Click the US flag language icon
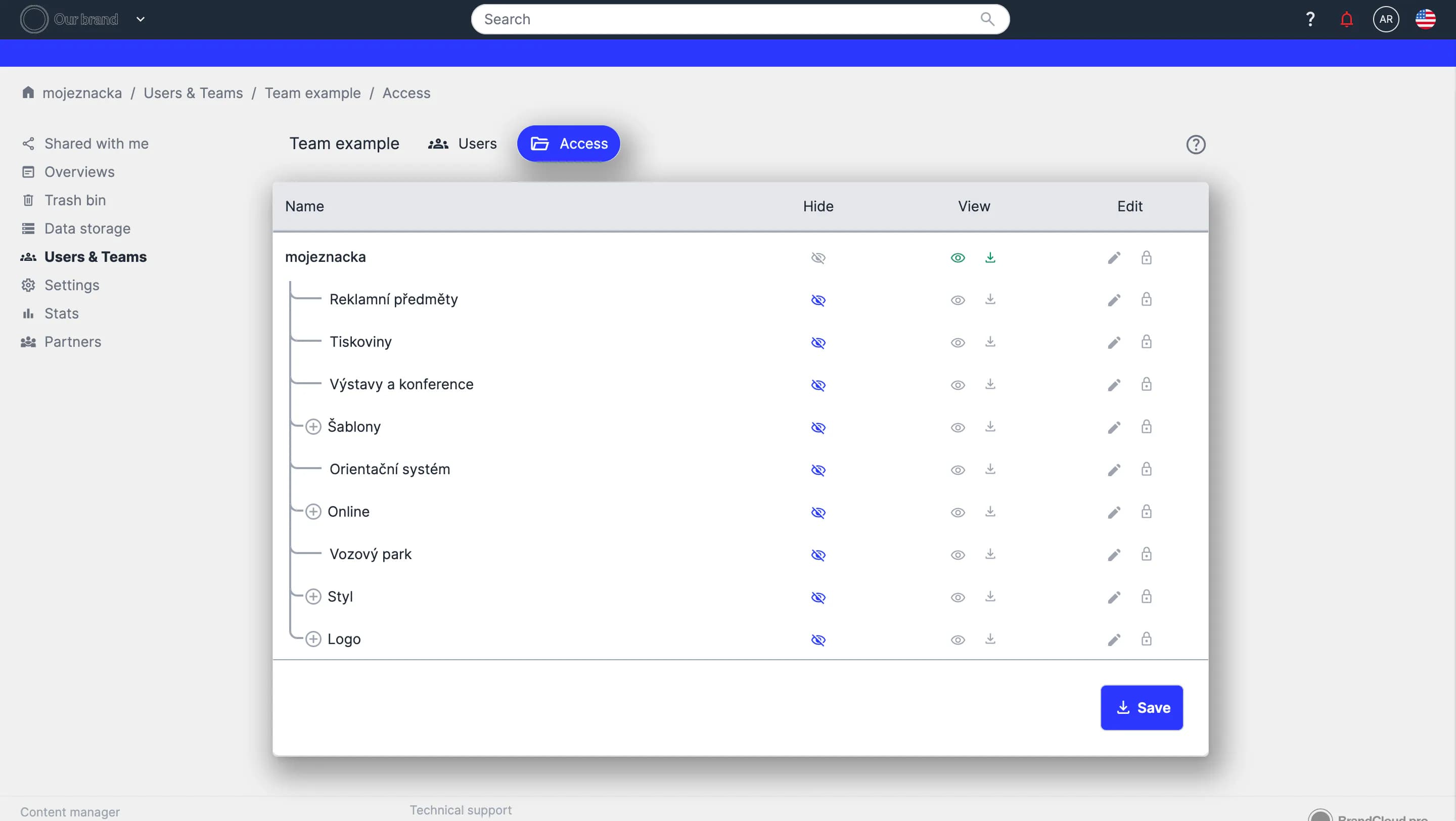 (x=1425, y=20)
